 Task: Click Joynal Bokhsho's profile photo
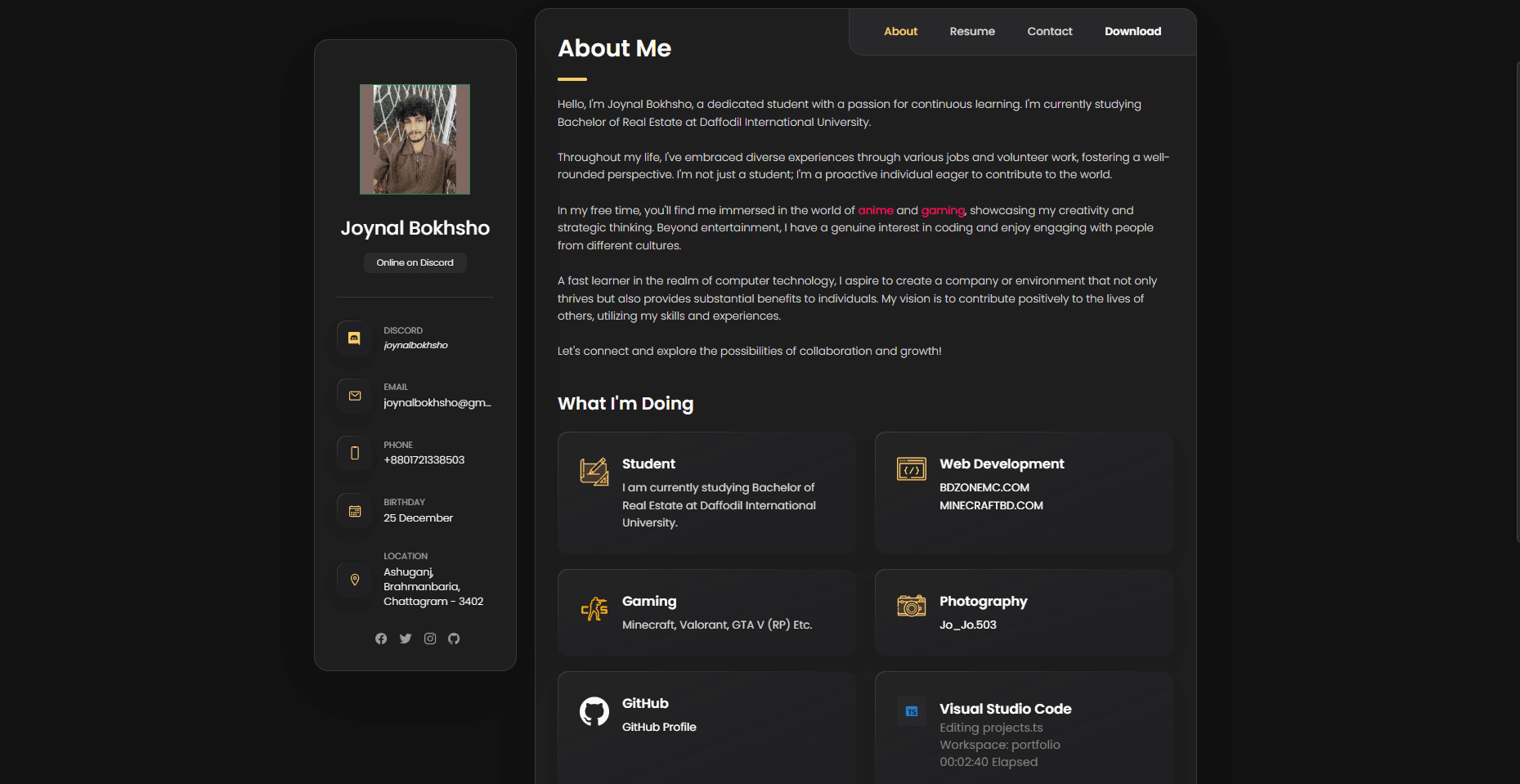(x=415, y=139)
